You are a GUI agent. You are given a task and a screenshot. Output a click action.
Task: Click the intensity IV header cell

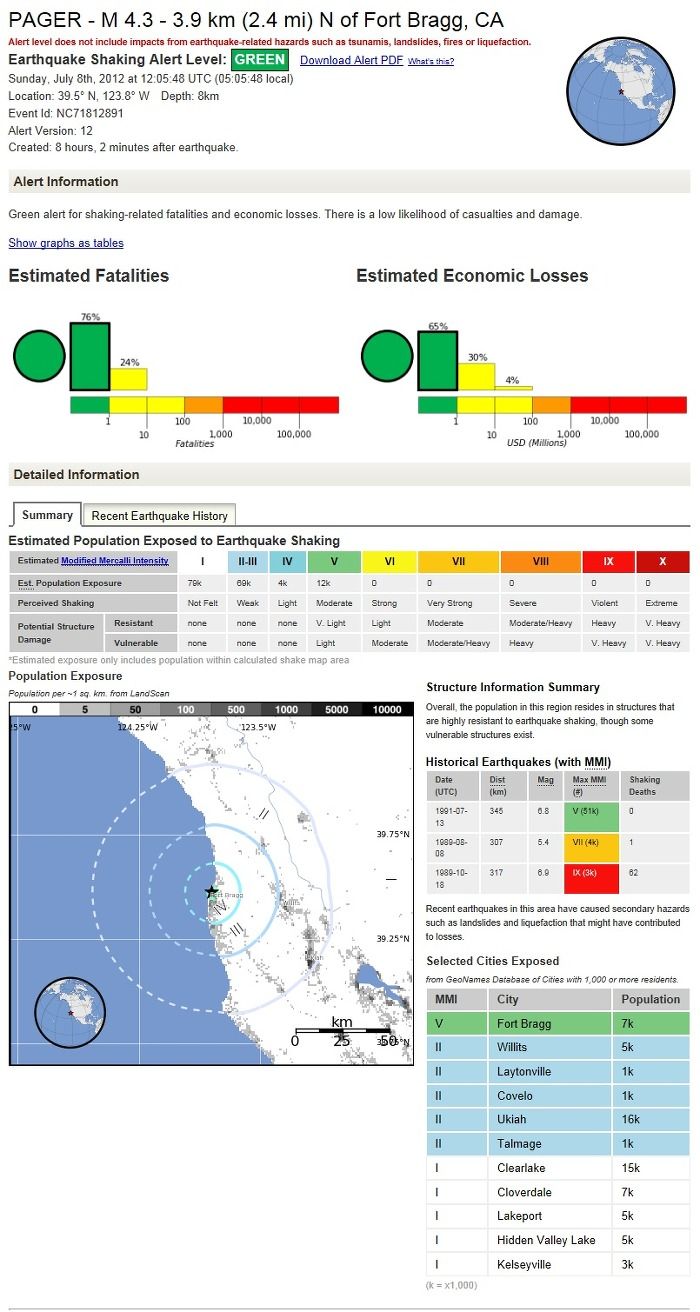[288, 562]
